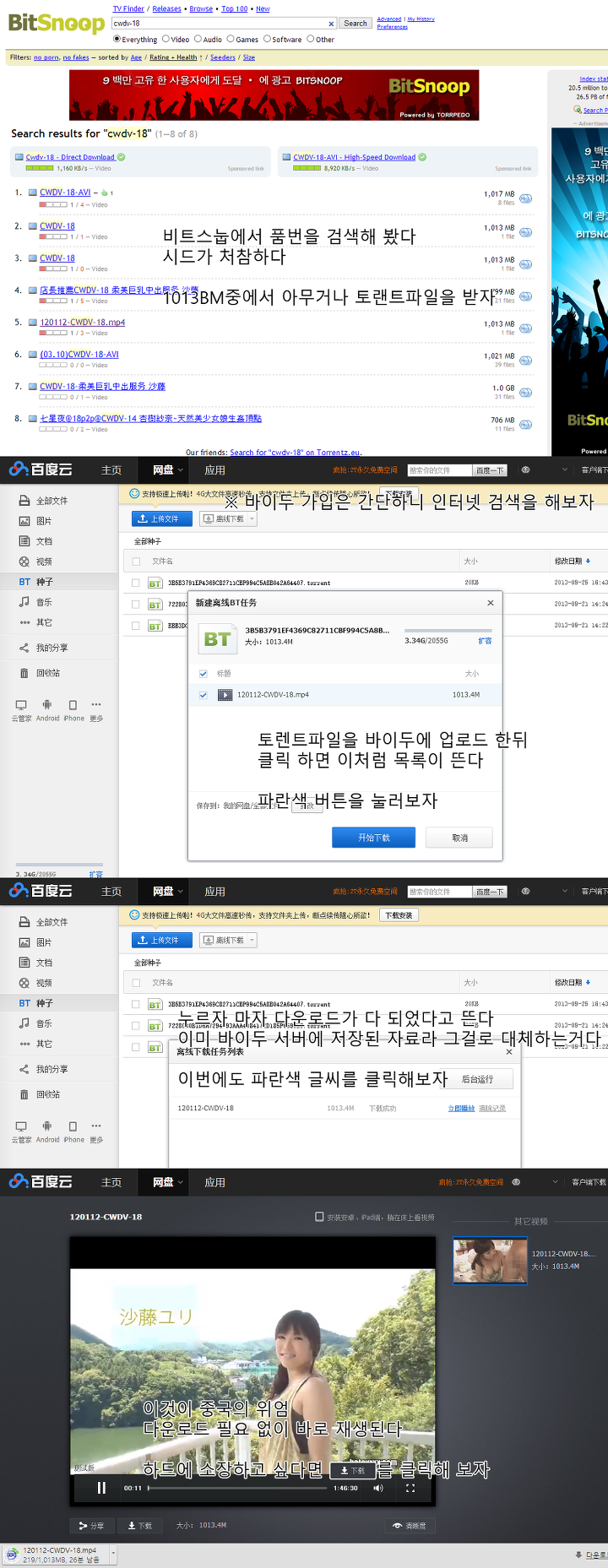
Task: Open 音乐 in the sidebar of the 新建离线BT任务 screen
Action: [x=43, y=602]
